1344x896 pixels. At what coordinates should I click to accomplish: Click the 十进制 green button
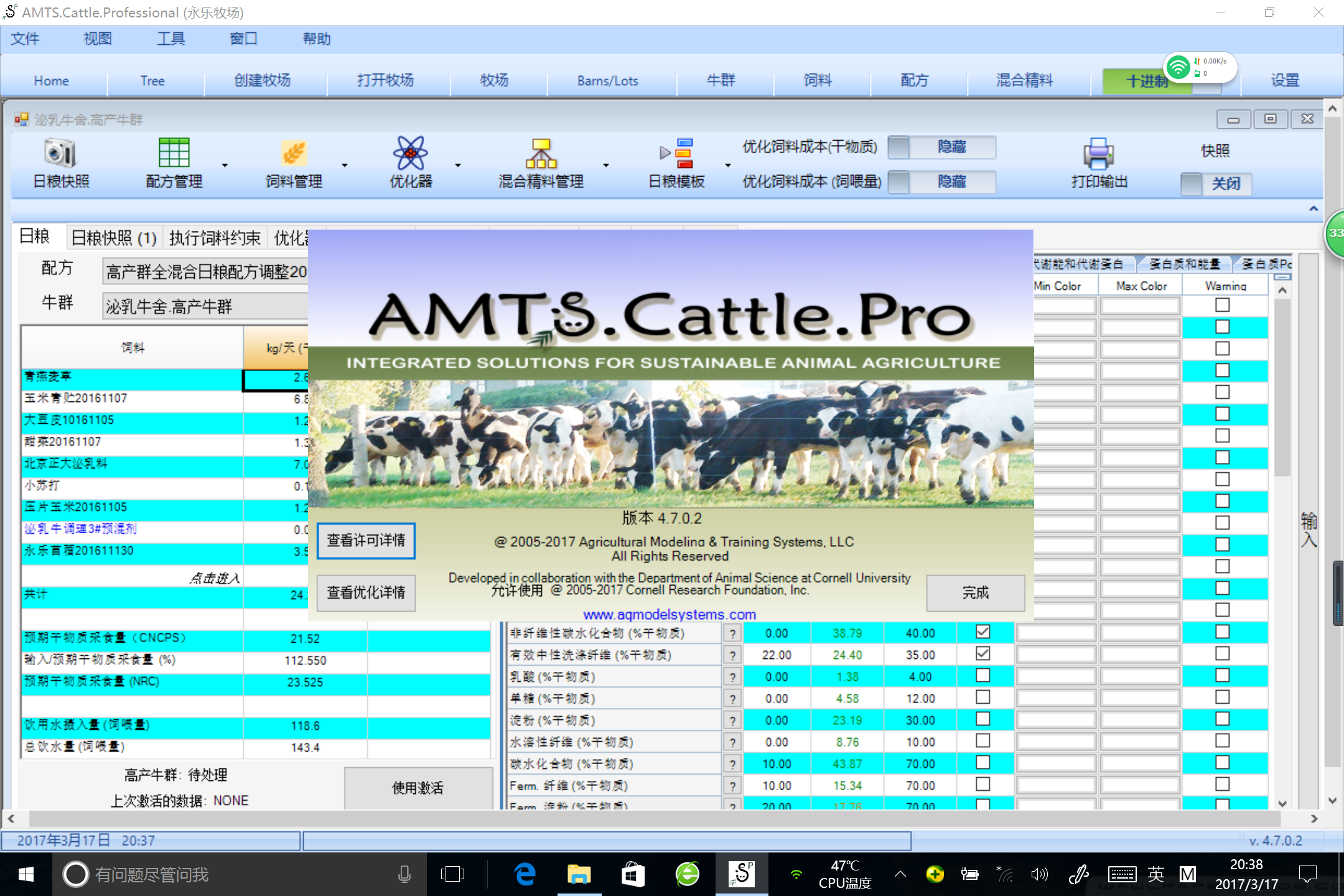[x=1147, y=82]
